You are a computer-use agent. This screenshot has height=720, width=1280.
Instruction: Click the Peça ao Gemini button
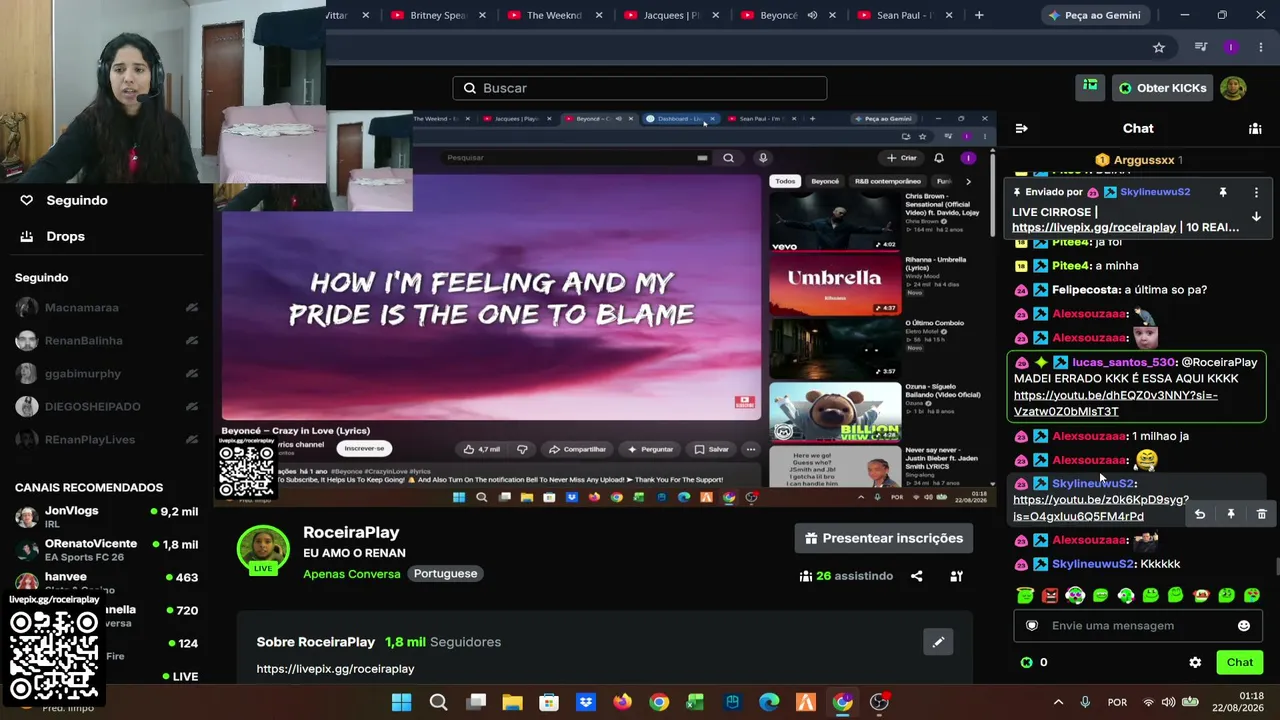pyautogui.click(x=1097, y=15)
